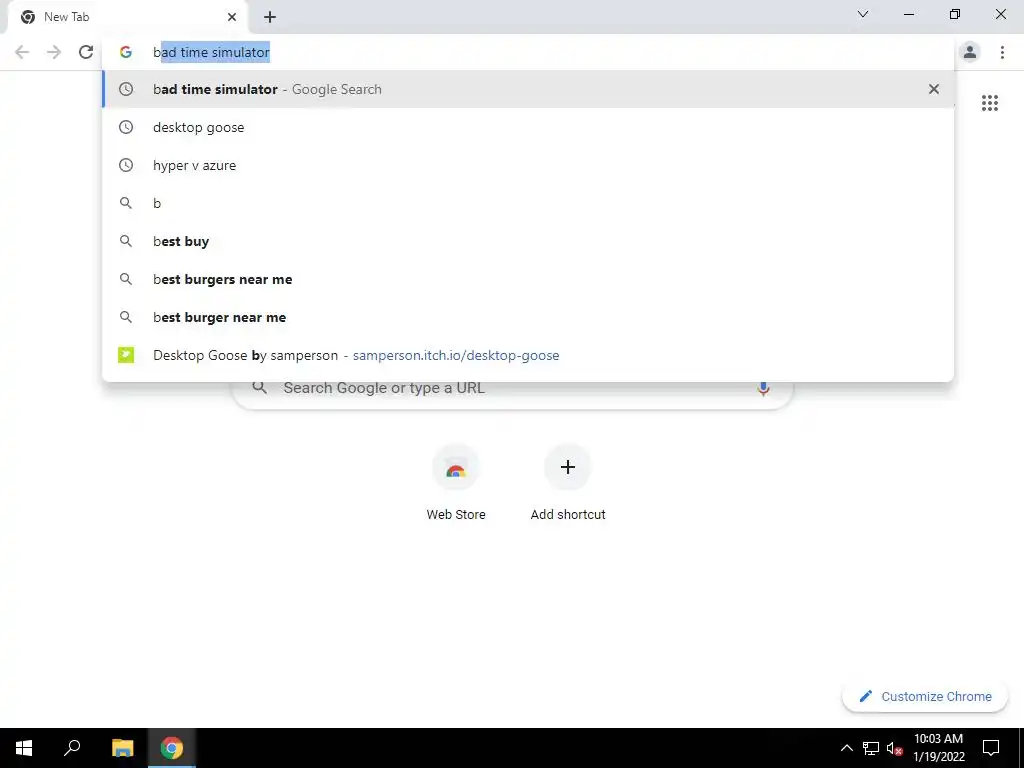The image size is (1024, 768).
Task: Click the magnifier icon beside best buy
Action: coord(125,241)
